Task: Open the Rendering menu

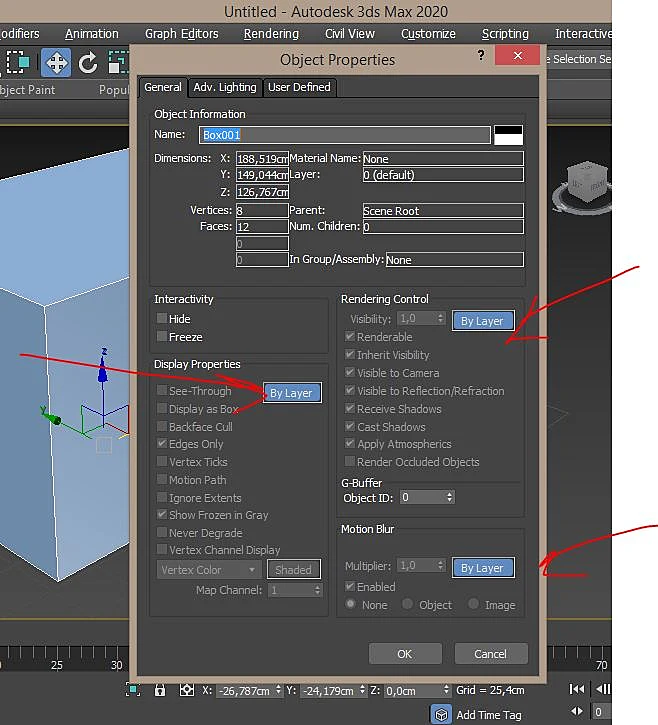Action: [271, 34]
